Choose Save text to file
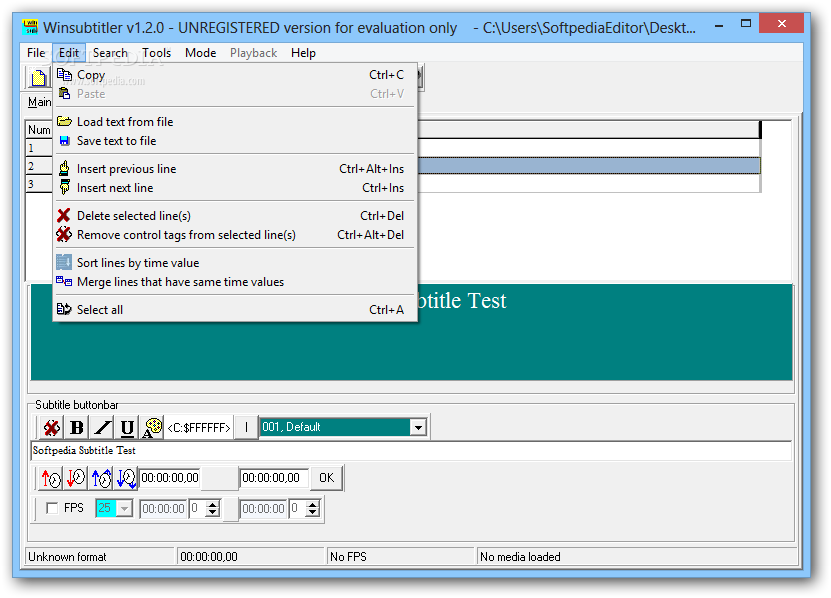 [235, 140]
